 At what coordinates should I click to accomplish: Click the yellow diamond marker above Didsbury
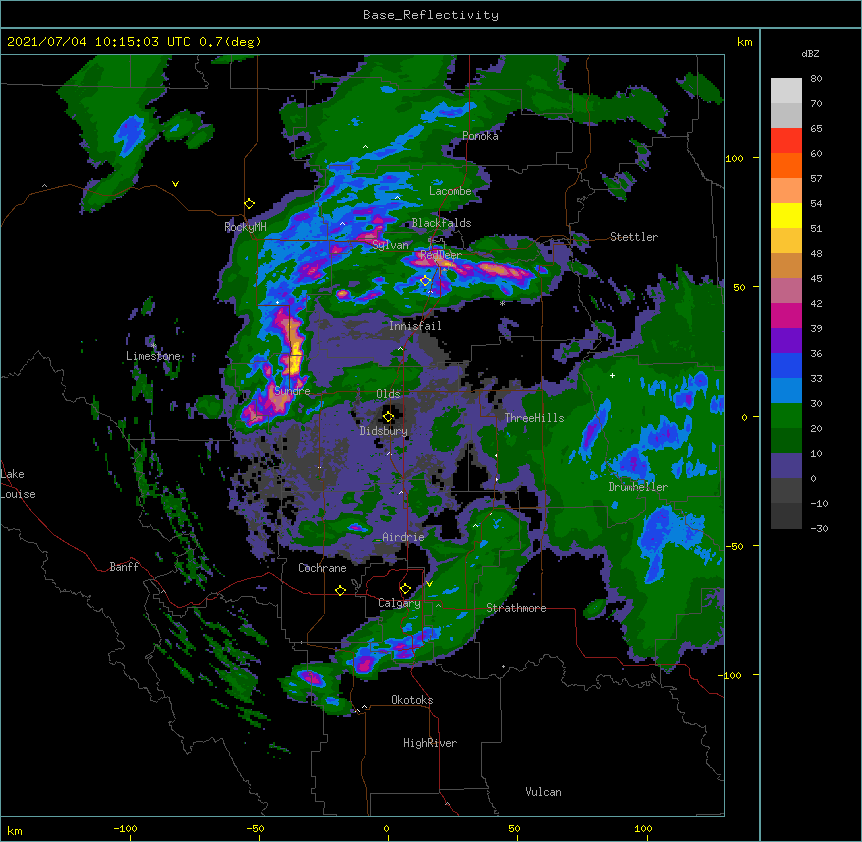pyautogui.click(x=388, y=416)
